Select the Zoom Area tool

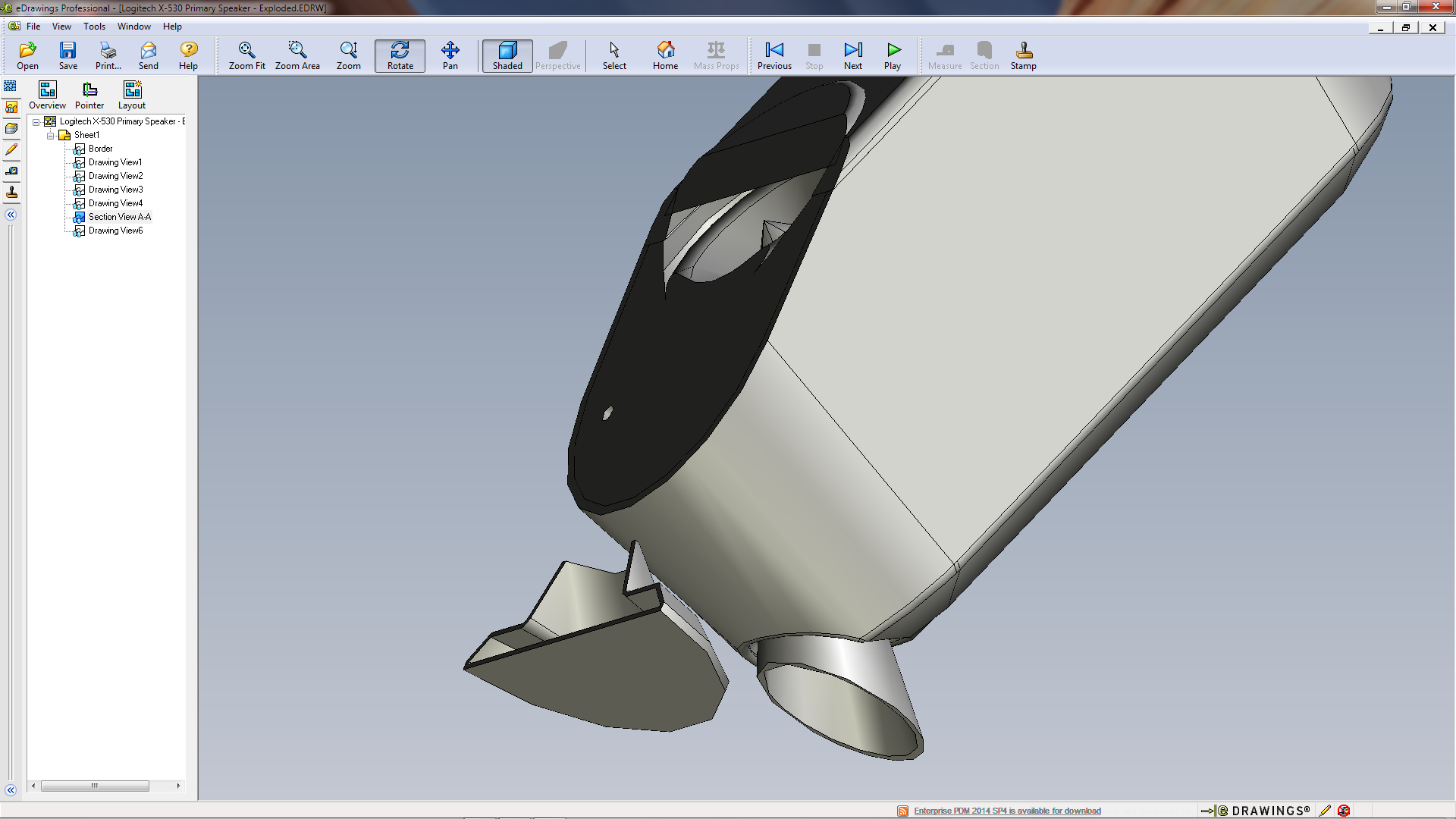(297, 55)
